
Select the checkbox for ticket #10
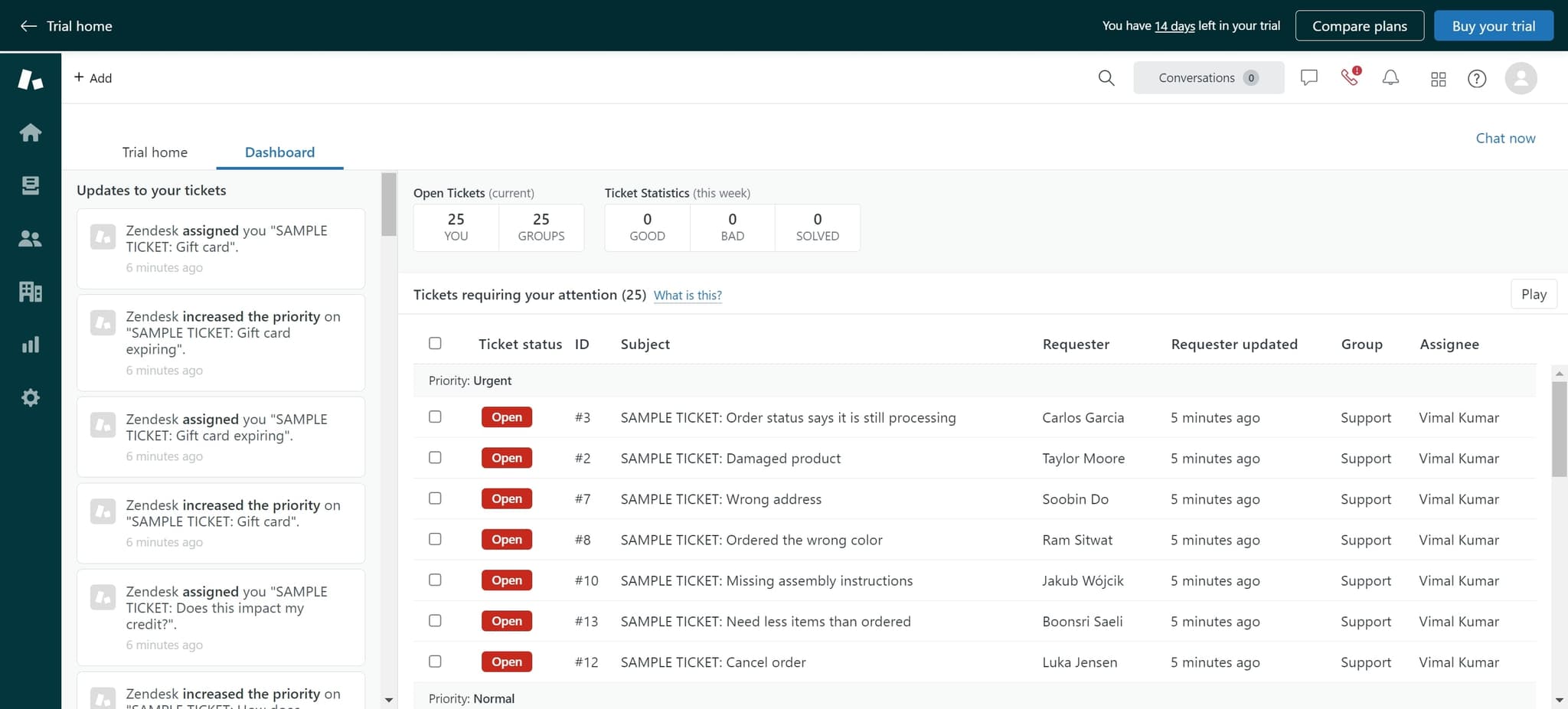tap(435, 580)
